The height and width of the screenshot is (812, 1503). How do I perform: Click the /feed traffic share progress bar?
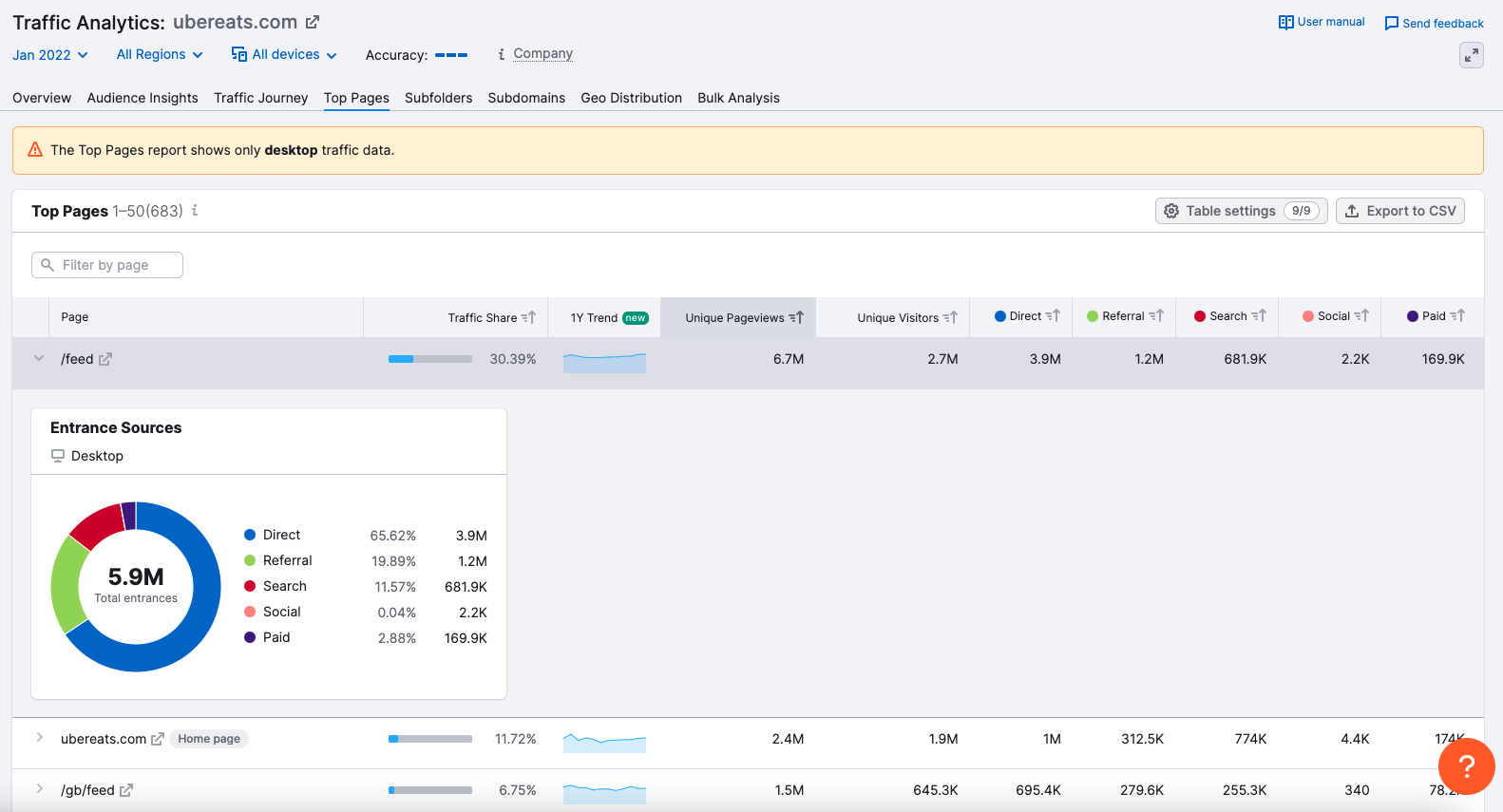pyautogui.click(x=430, y=359)
